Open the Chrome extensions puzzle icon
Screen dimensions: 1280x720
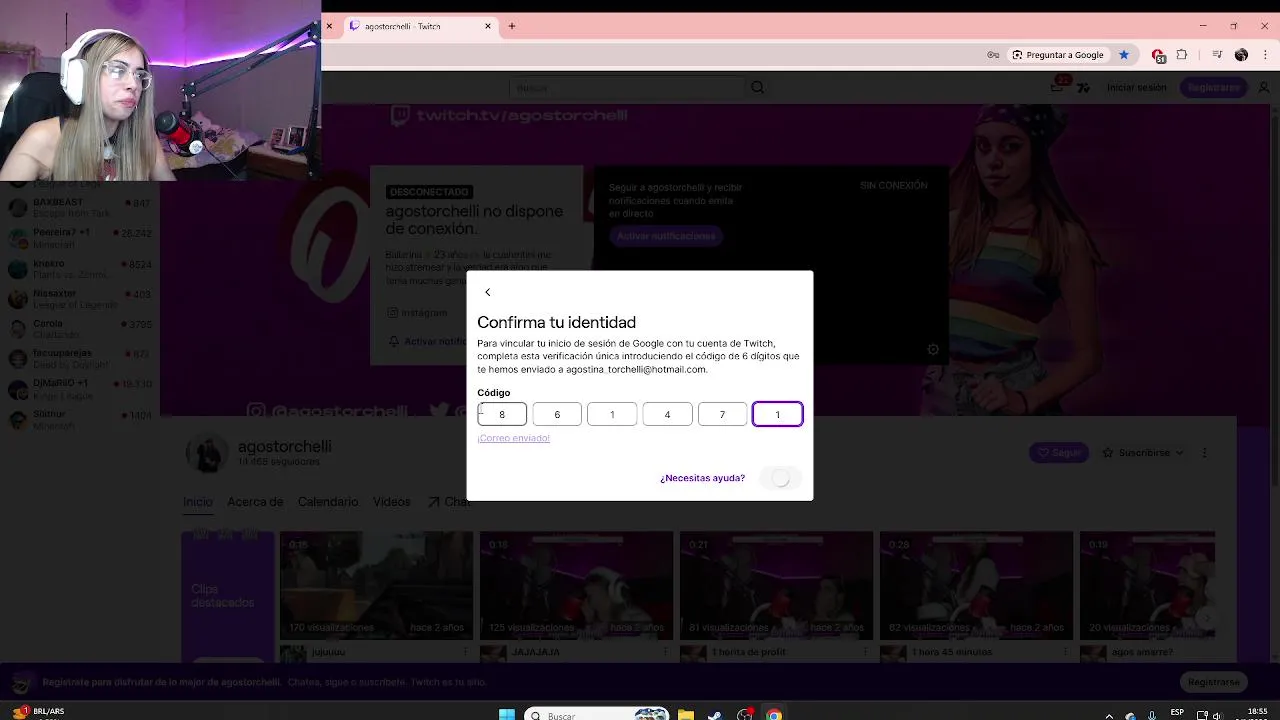[1182, 55]
